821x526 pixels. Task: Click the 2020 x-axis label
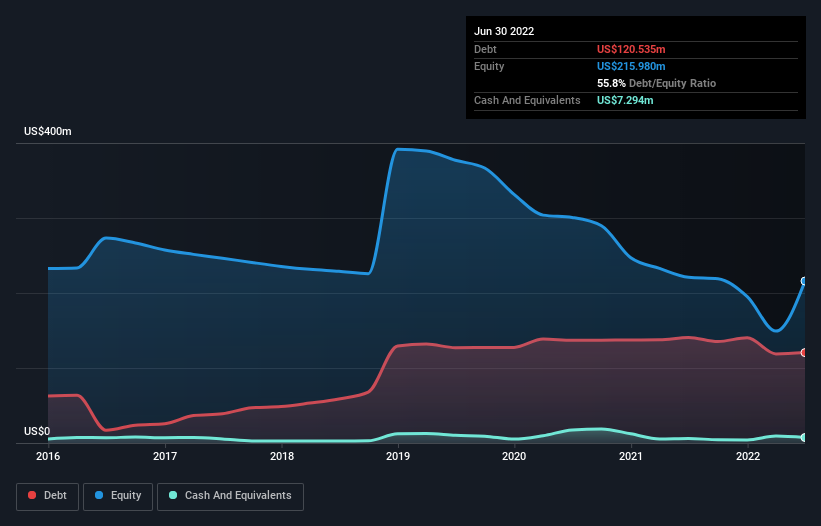click(x=514, y=456)
